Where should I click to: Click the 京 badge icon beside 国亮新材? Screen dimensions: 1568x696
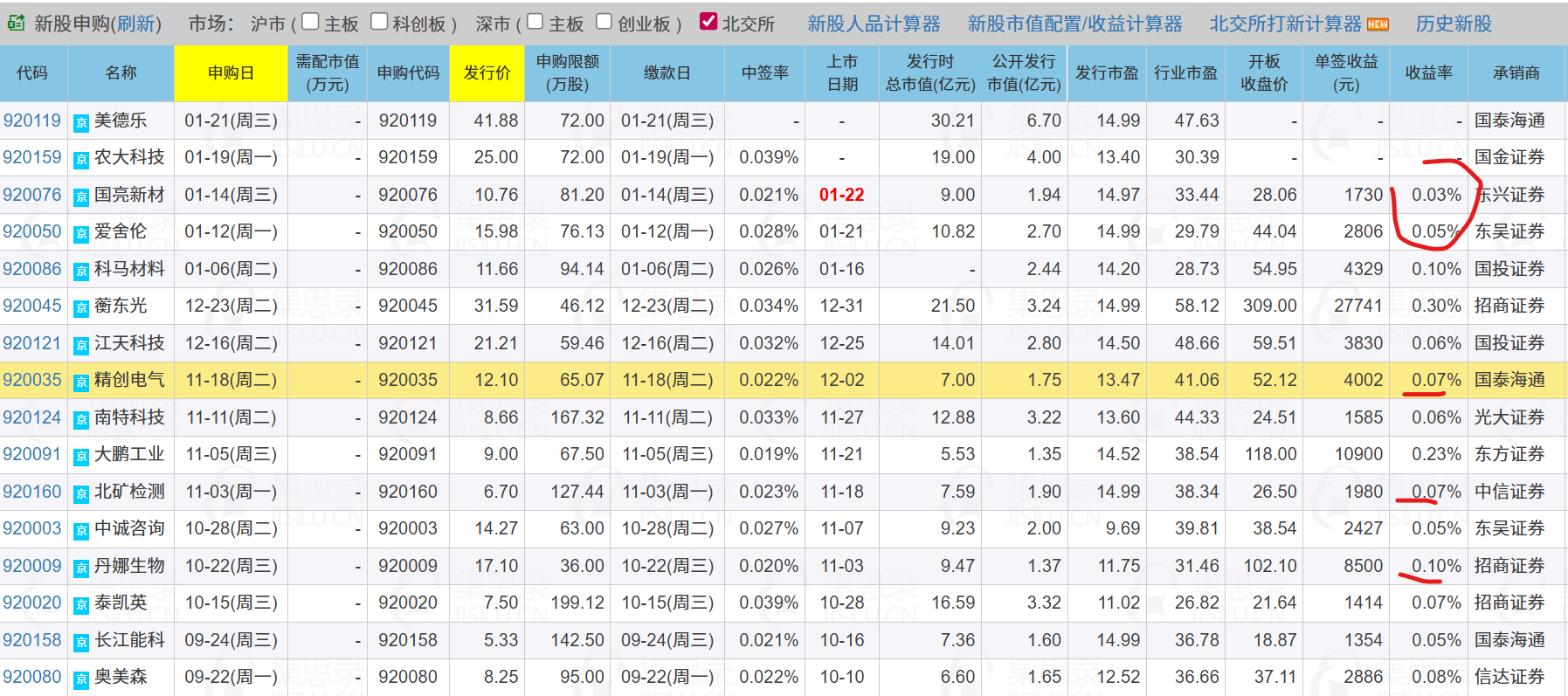coord(81,196)
